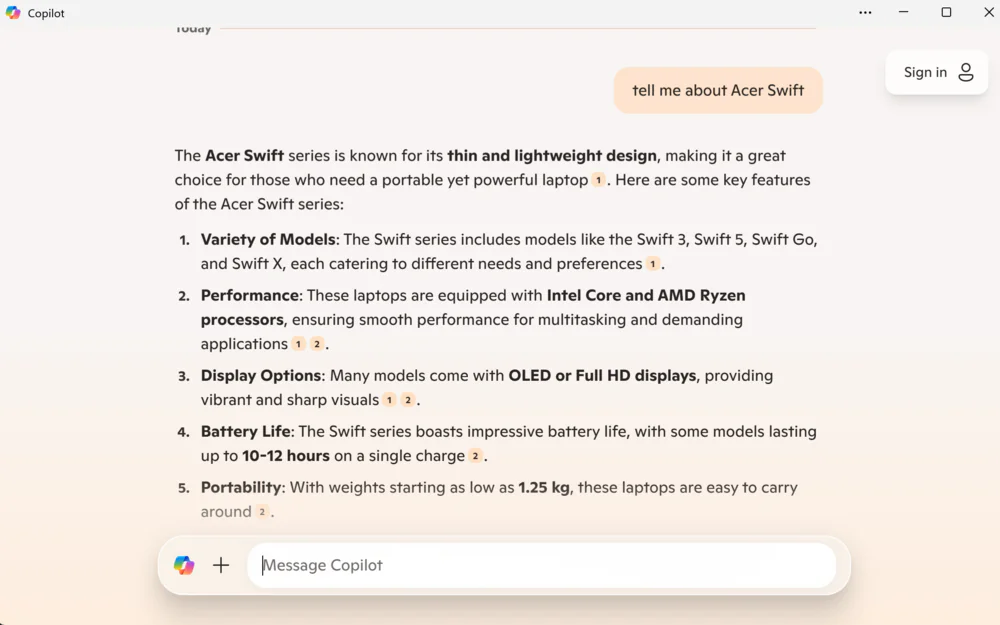
Task: Click the "Battery Life" heading text
Action: pos(246,431)
